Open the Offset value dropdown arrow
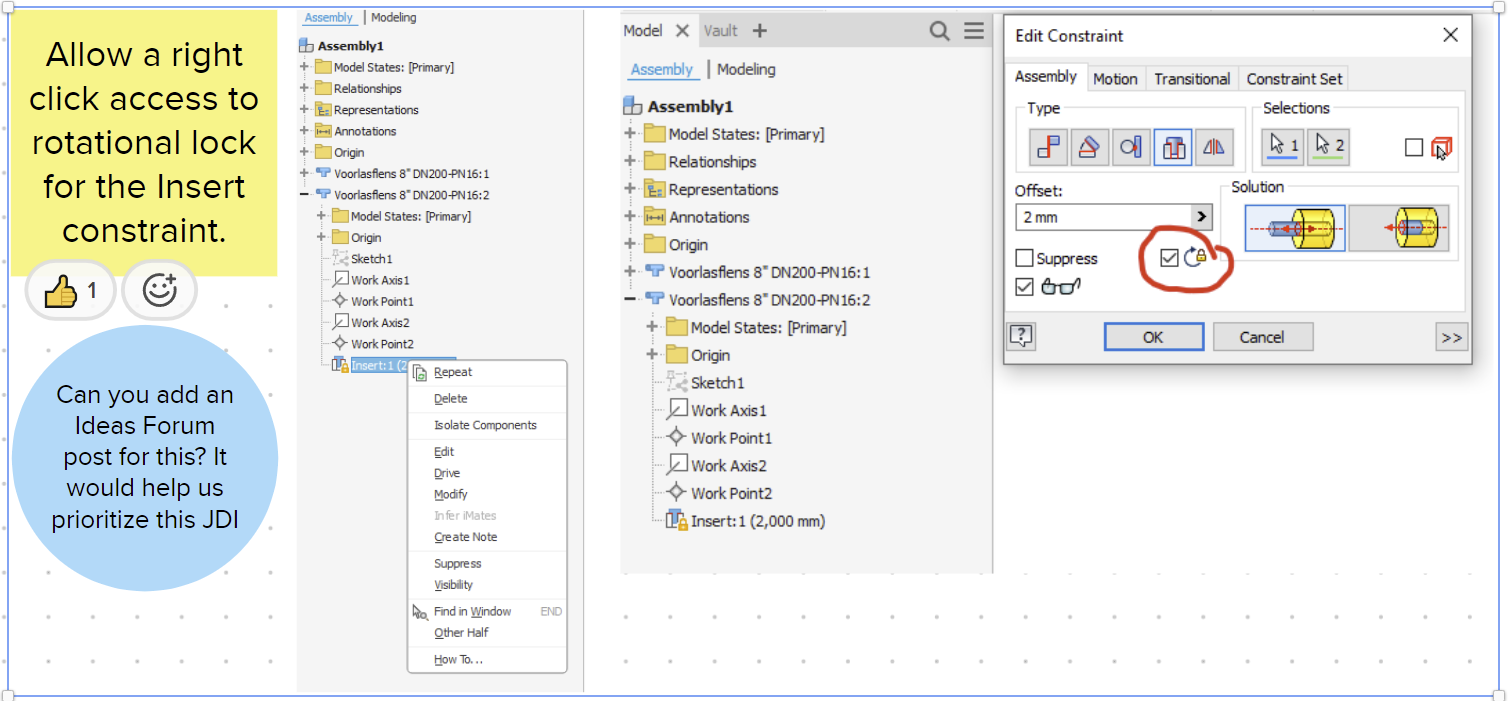The height and width of the screenshot is (701, 1509). 1201,217
